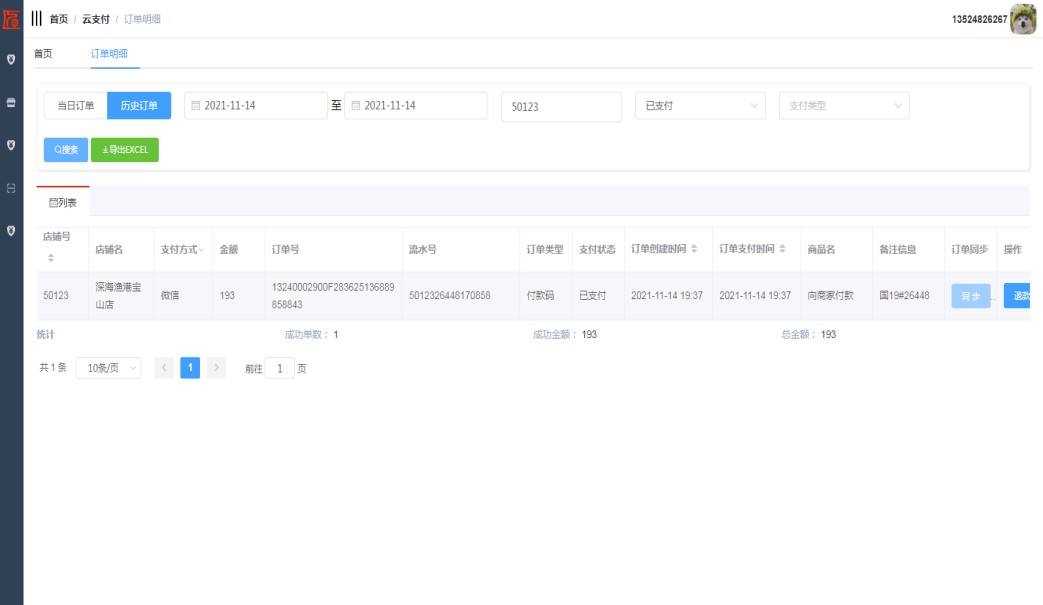The width and height of the screenshot is (1043, 605).
Task: Open the 已支付 status dropdown
Action: [700, 106]
